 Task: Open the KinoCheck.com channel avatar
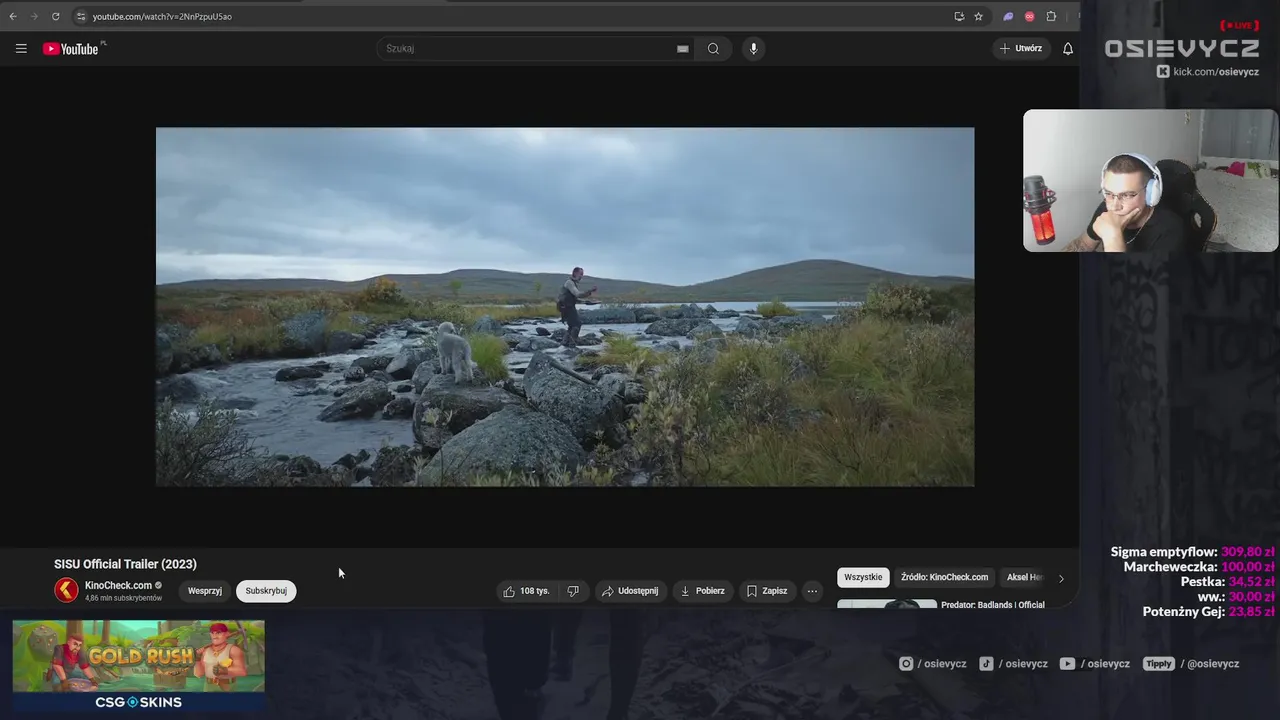[x=66, y=590]
